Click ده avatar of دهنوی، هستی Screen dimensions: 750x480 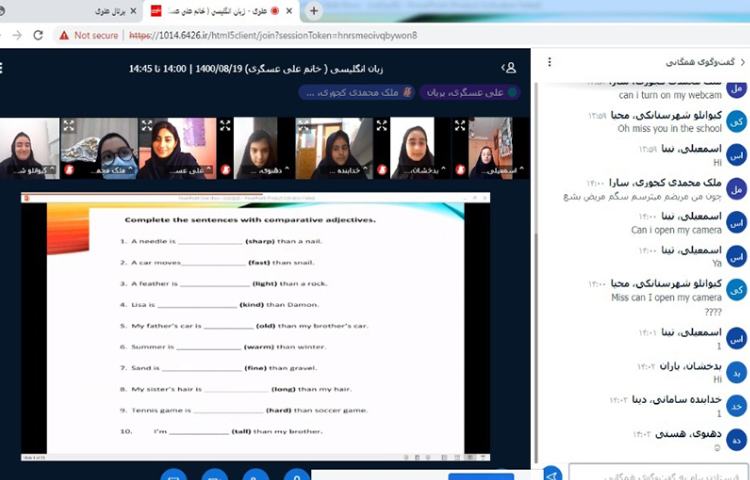coord(737,440)
